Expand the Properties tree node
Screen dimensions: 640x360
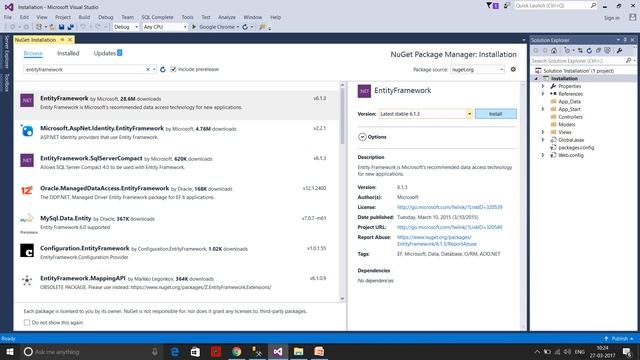point(543,86)
